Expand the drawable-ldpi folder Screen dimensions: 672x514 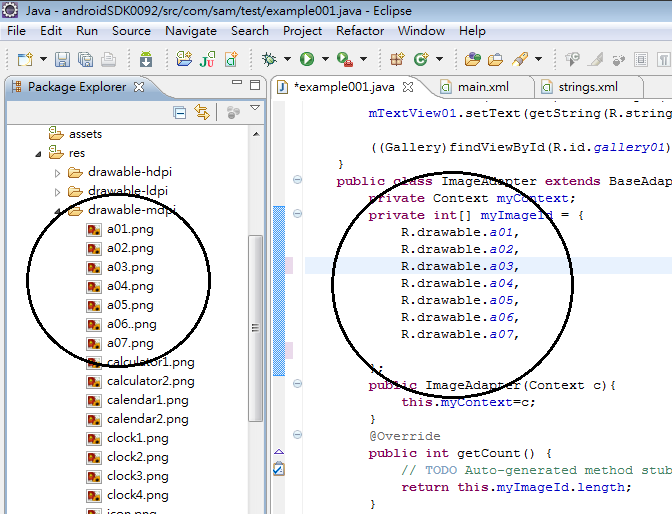coord(58,191)
